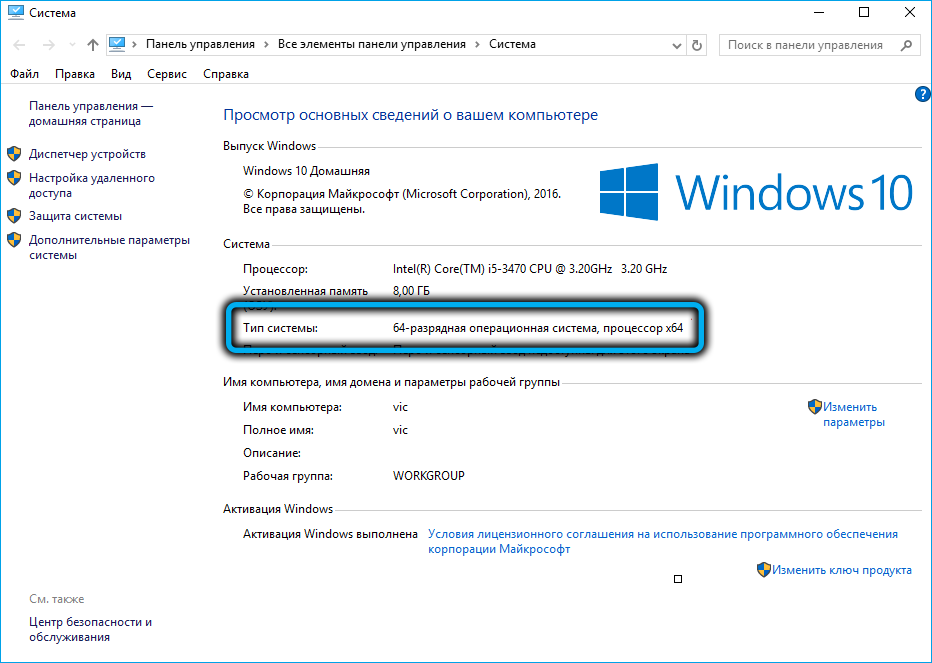
Task: Expand chevron after Все элементы панели управления
Action: click(x=477, y=45)
